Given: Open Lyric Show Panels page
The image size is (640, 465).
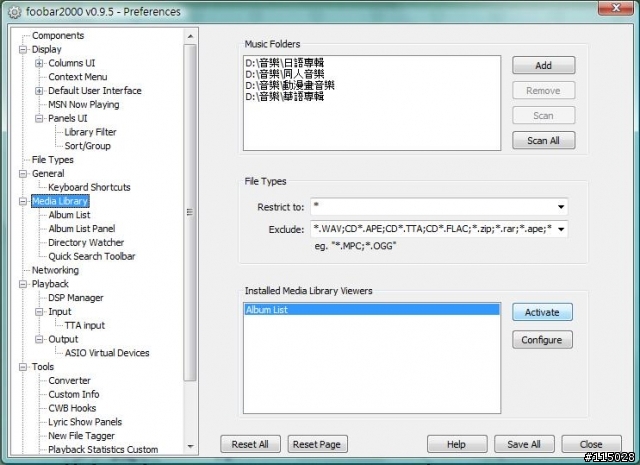Looking at the screenshot, I should pos(85,422).
